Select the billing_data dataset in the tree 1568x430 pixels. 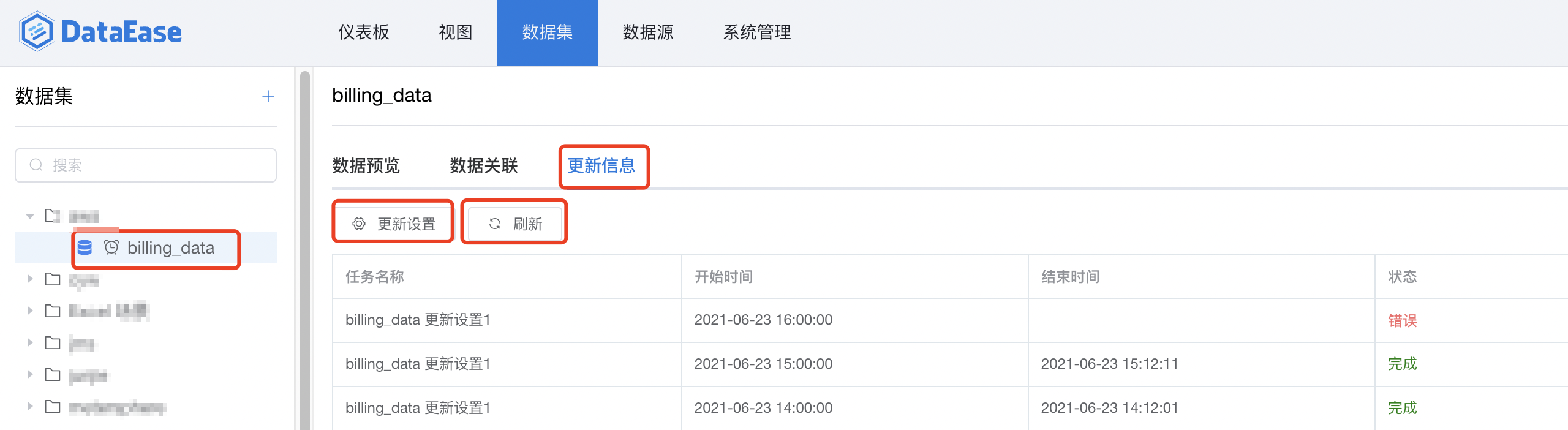[x=171, y=248]
